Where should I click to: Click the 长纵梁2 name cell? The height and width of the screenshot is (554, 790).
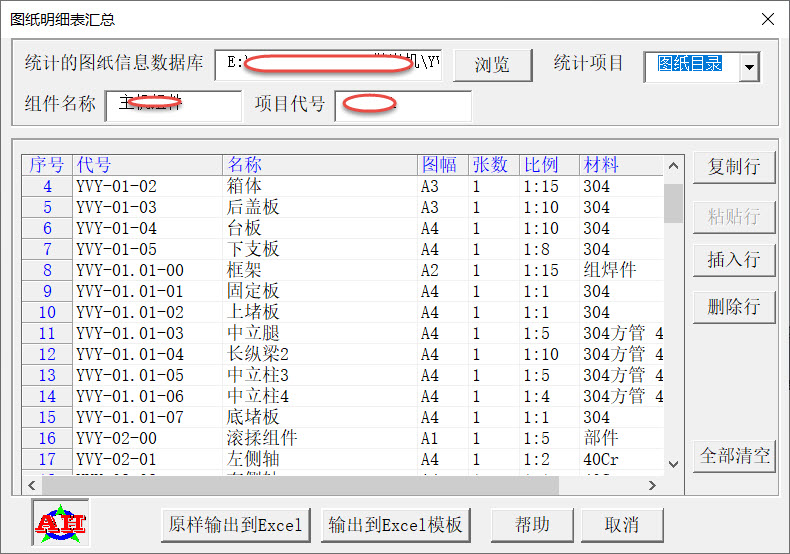pyautogui.click(x=320, y=355)
